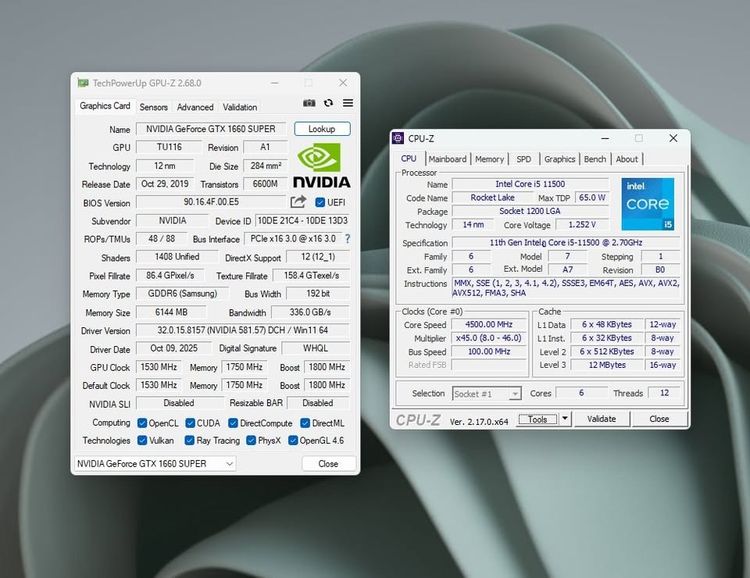
Task: Click the NVIDIA logo in GPU-Z
Action: pos(321,165)
